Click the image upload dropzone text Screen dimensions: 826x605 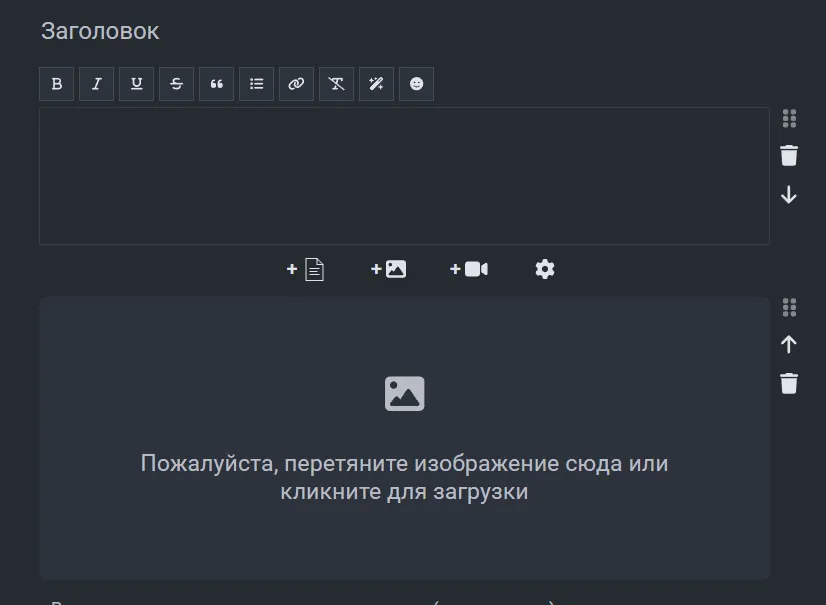point(404,477)
